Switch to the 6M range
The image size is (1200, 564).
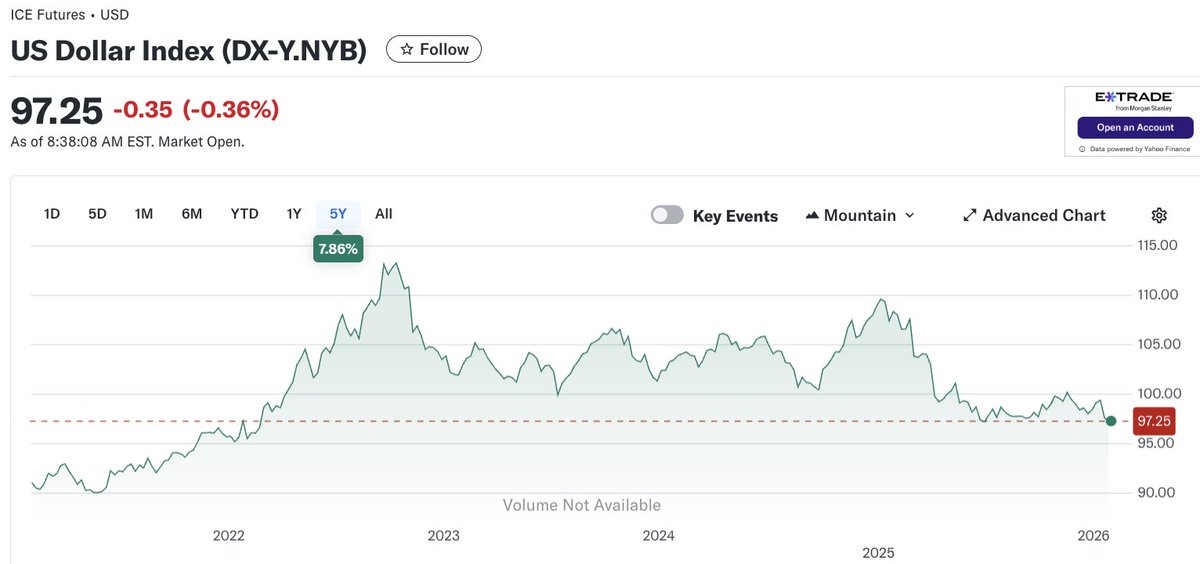192,213
